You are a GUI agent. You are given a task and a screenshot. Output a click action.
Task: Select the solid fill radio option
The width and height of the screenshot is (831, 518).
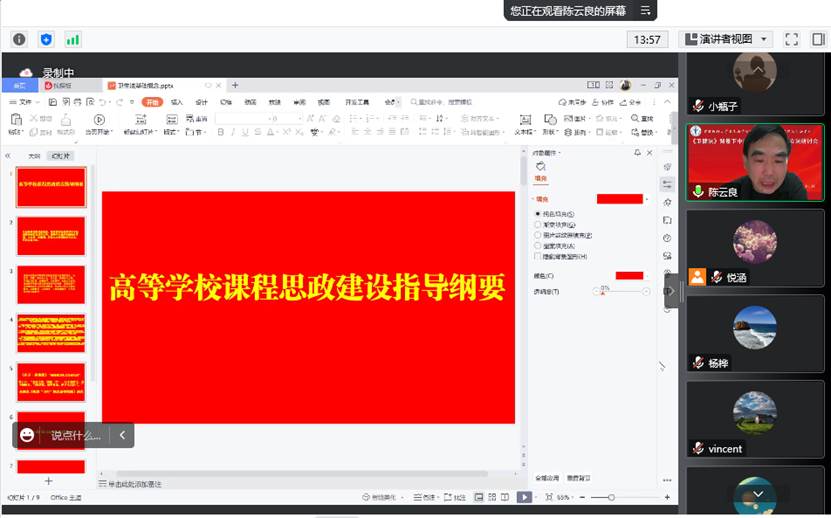pos(538,214)
